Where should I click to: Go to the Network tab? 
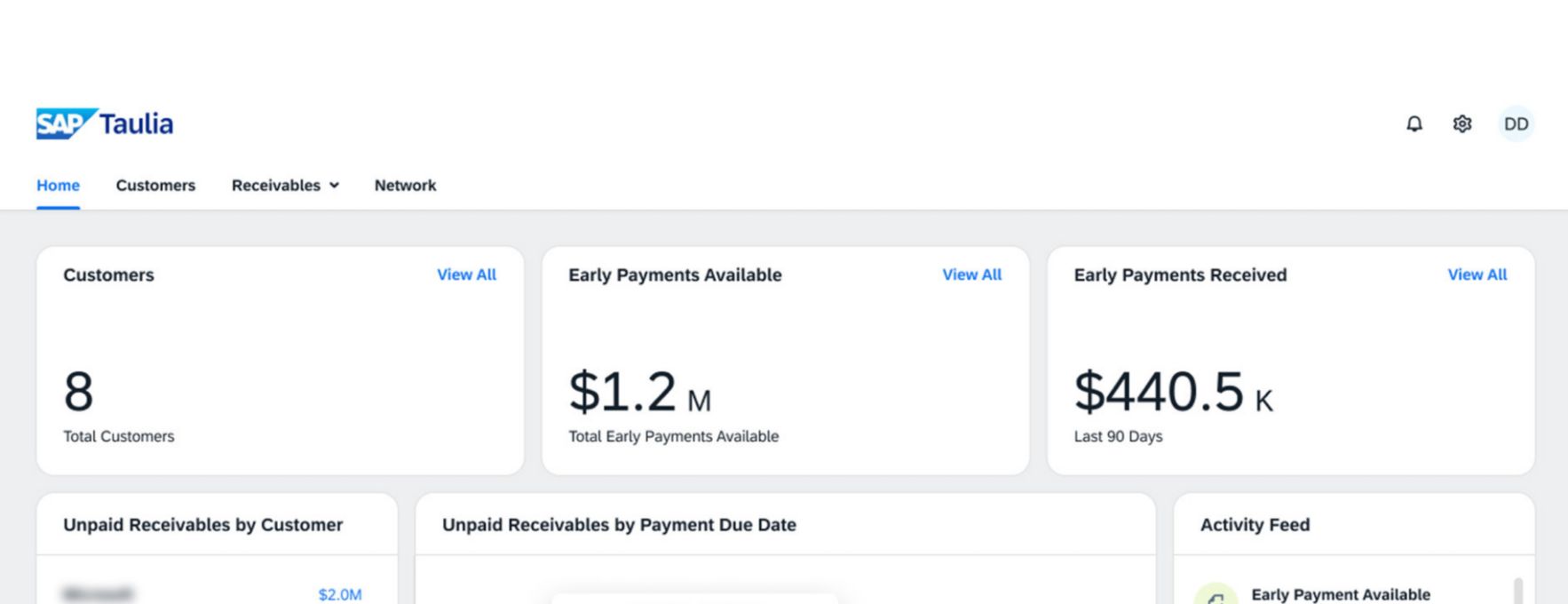[x=405, y=186]
